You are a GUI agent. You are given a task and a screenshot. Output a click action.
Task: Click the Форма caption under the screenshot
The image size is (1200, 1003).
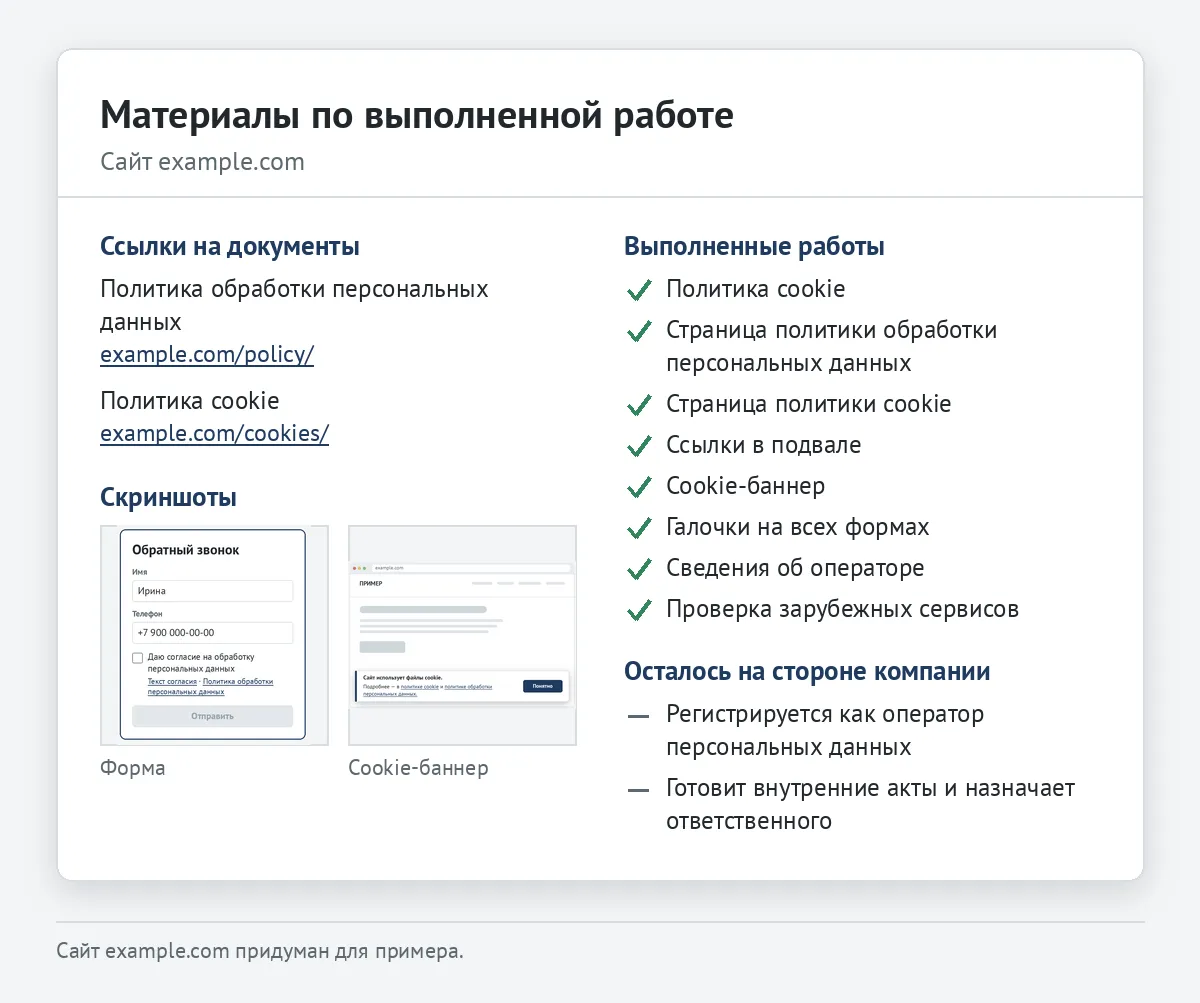pos(133,768)
